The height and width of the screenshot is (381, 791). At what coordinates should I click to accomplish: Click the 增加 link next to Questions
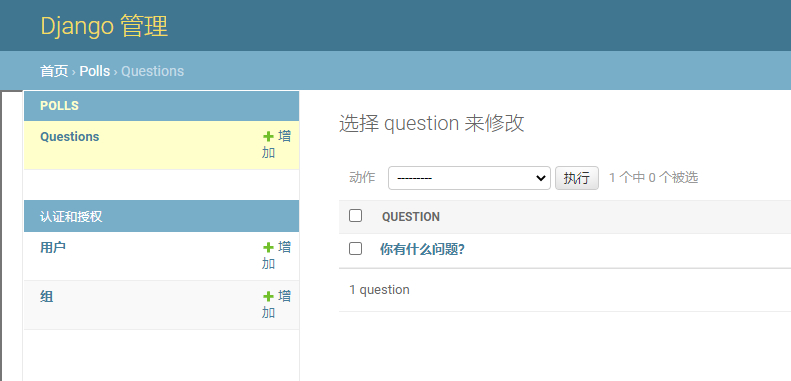coord(276,144)
